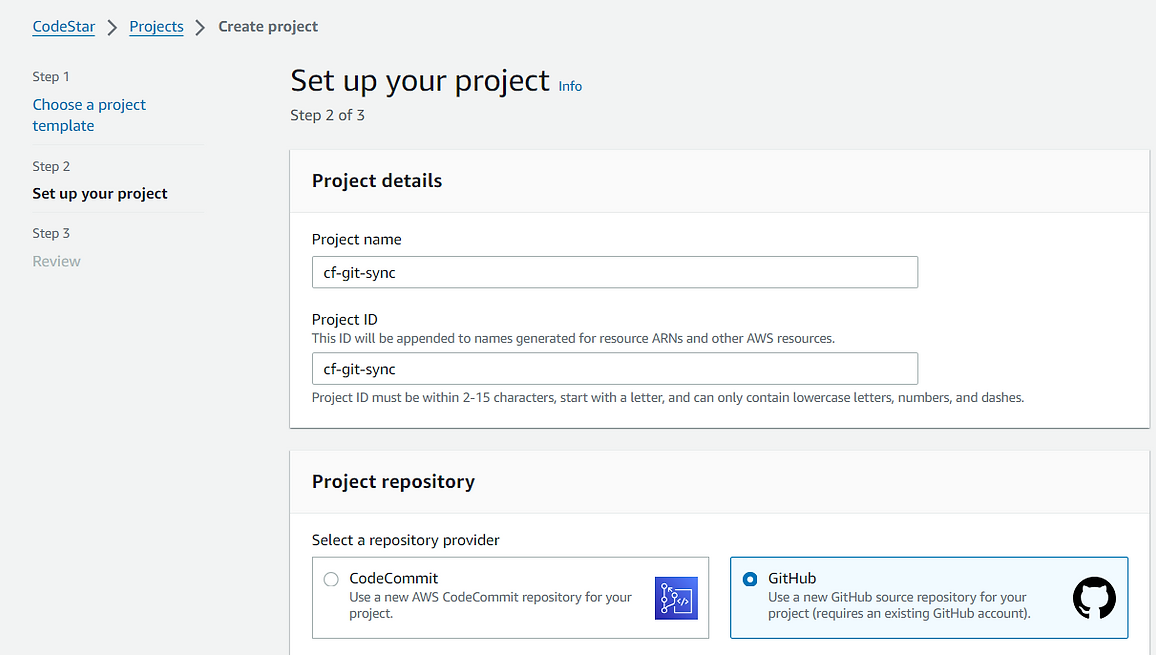Click into the Project ID field
This screenshot has height=655, width=1156.
point(615,369)
